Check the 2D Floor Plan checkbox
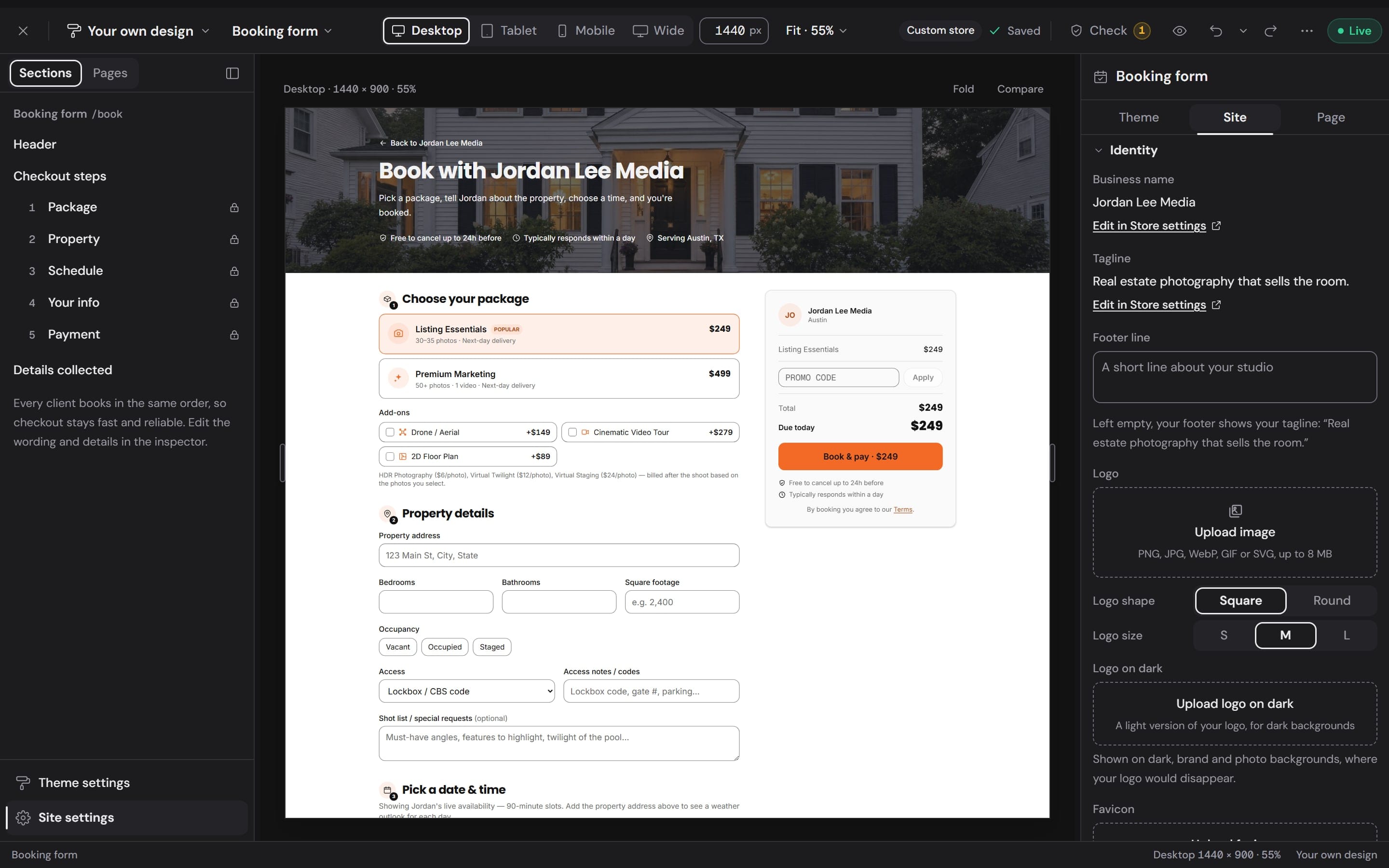Screen dimensions: 1389x868 (x=390, y=456)
